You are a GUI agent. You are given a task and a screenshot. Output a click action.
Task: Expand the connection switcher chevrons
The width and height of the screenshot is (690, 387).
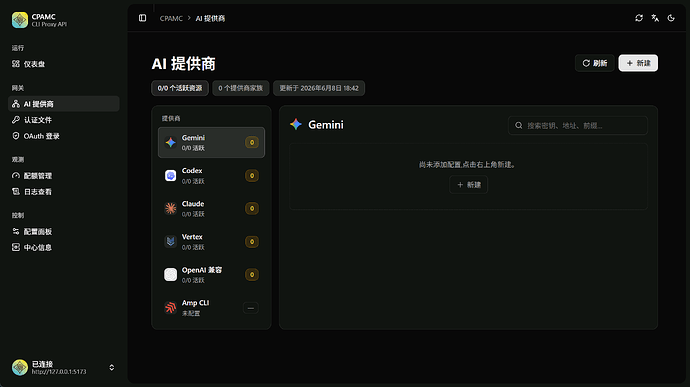112,367
